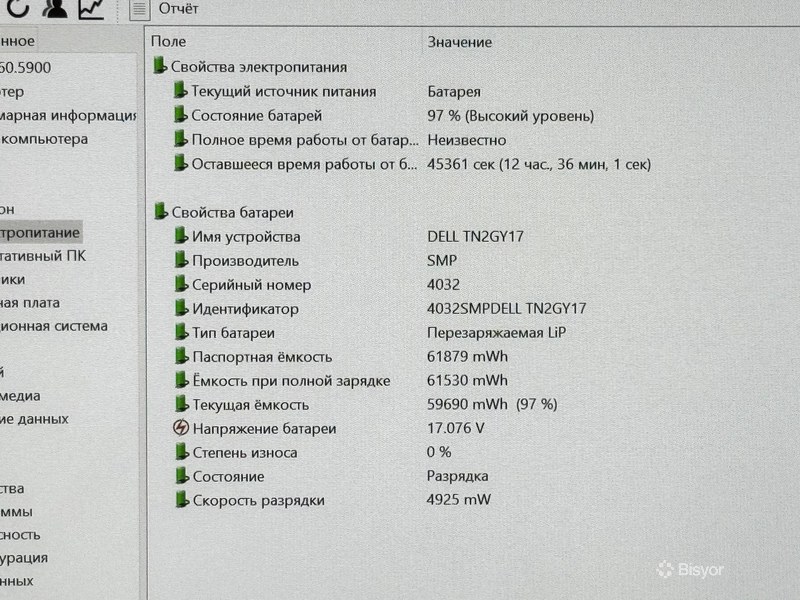The height and width of the screenshot is (600, 800).
Task: Click icon beside Тип батареи
Action: (182, 331)
